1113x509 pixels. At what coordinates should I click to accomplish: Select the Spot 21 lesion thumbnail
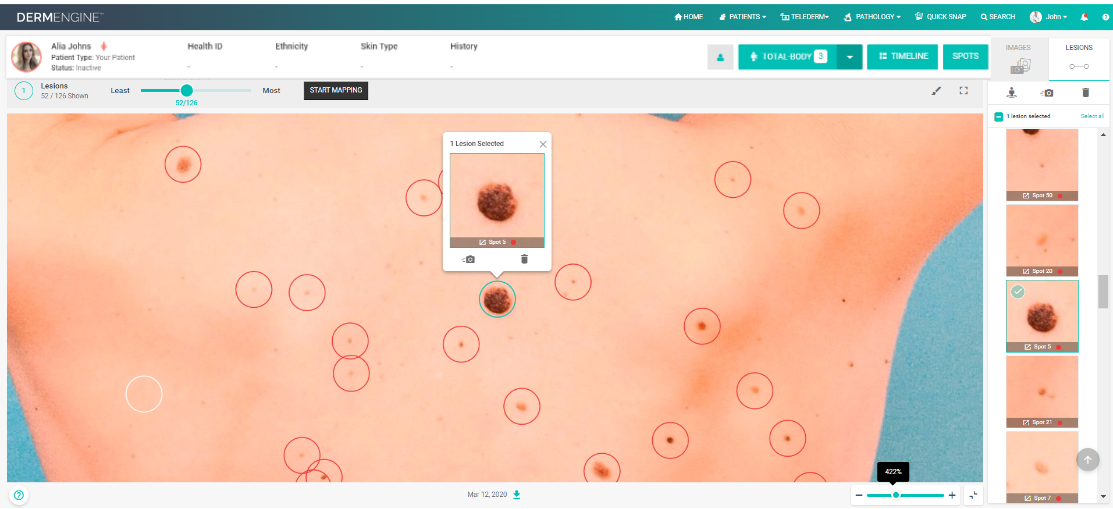1042,391
